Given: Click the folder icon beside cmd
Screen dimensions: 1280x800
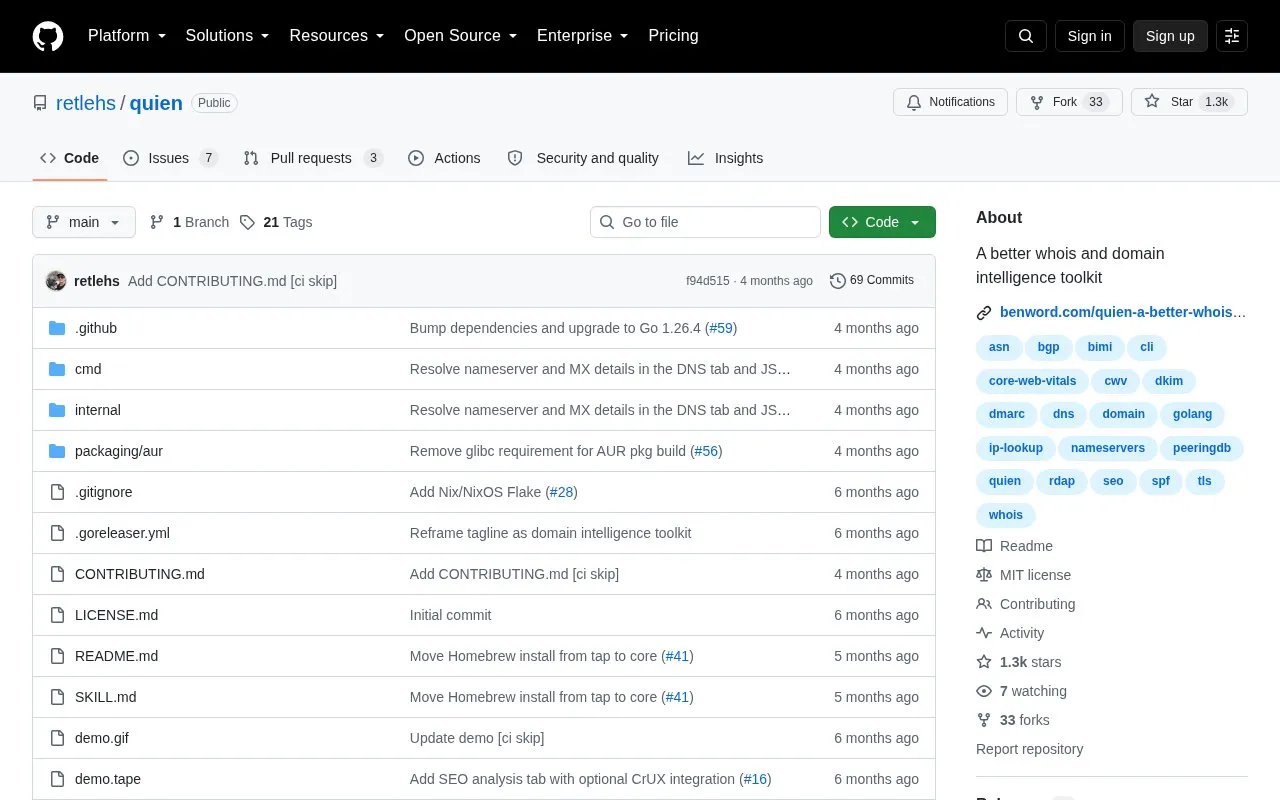Looking at the screenshot, I should pyautogui.click(x=57, y=369).
